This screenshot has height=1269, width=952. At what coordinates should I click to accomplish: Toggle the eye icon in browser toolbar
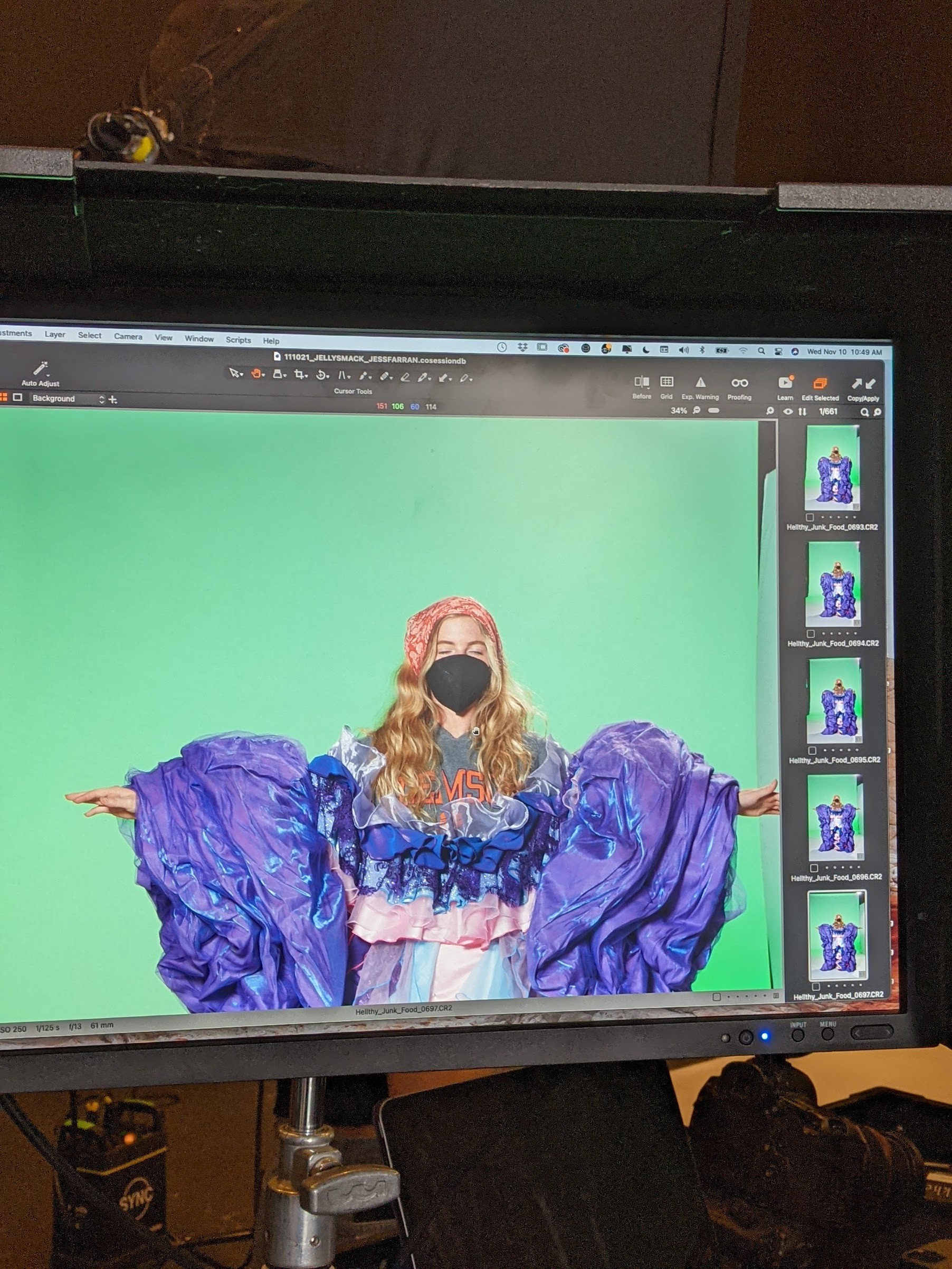(788, 411)
